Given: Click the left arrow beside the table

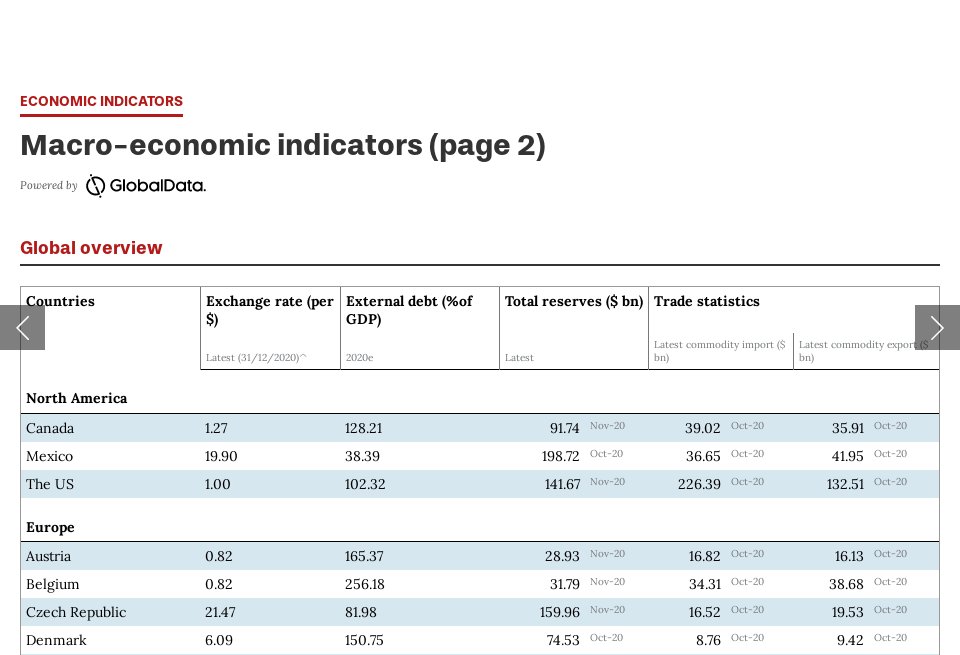Looking at the screenshot, I should coord(22,327).
